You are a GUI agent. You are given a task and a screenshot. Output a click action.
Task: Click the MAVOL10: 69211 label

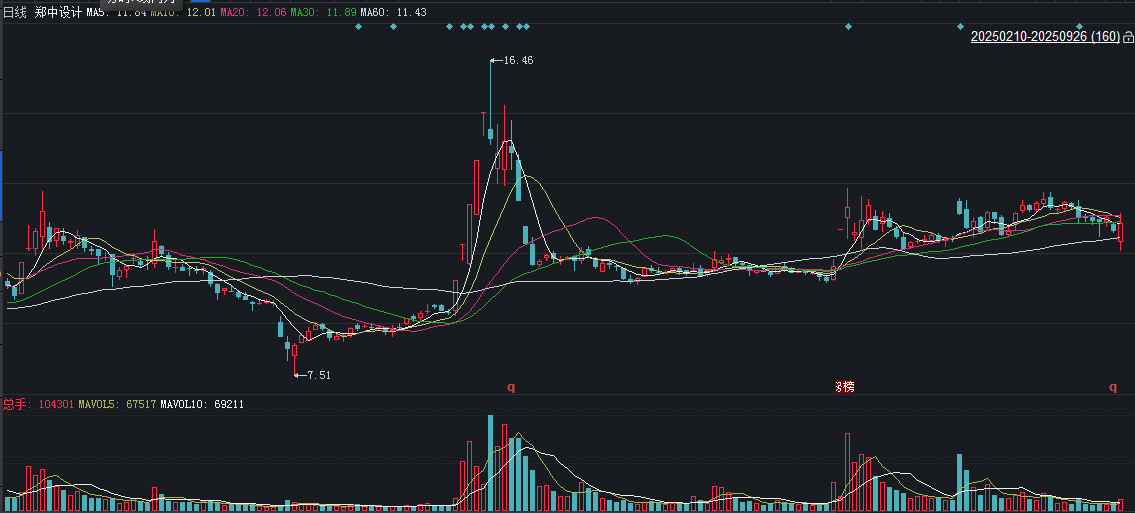coord(201,404)
